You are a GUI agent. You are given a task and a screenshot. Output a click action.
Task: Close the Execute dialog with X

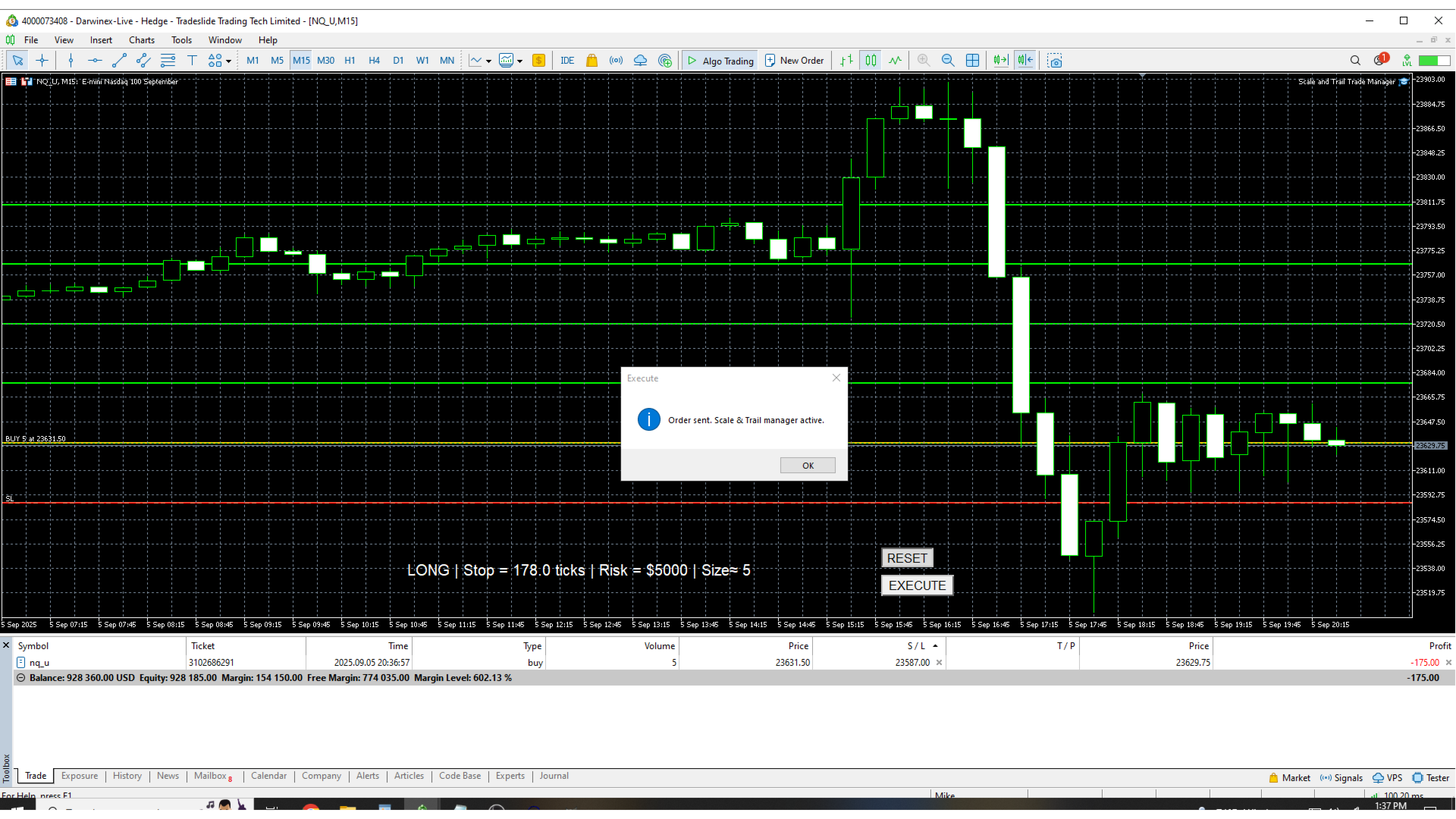point(836,378)
